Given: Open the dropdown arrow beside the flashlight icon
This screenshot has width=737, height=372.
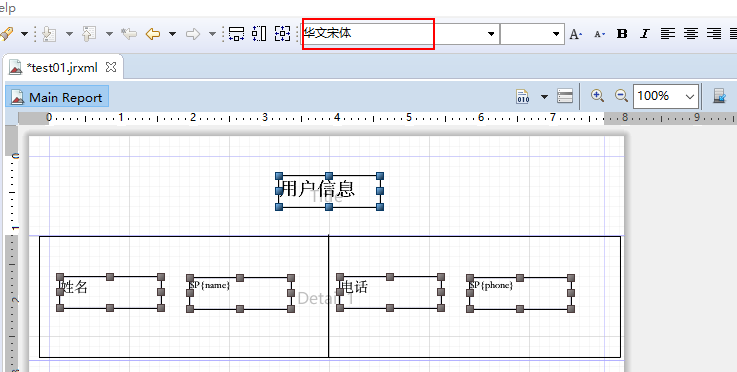Looking at the screenshot, I should [24, 34].
